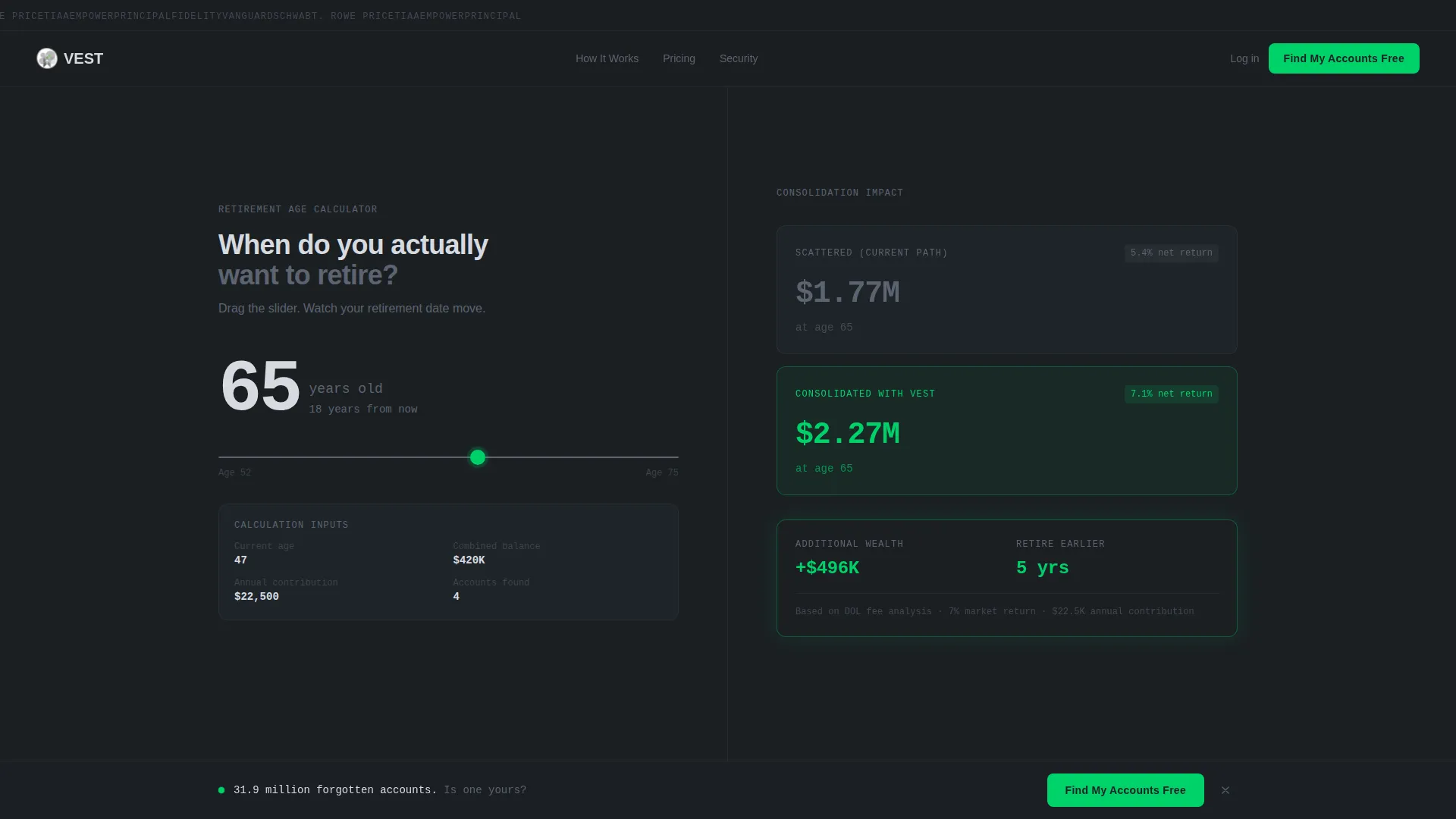Screen dimensions: 1456x819
Task: Click the Annual contribution value $22,500
Action: (256, 597)
